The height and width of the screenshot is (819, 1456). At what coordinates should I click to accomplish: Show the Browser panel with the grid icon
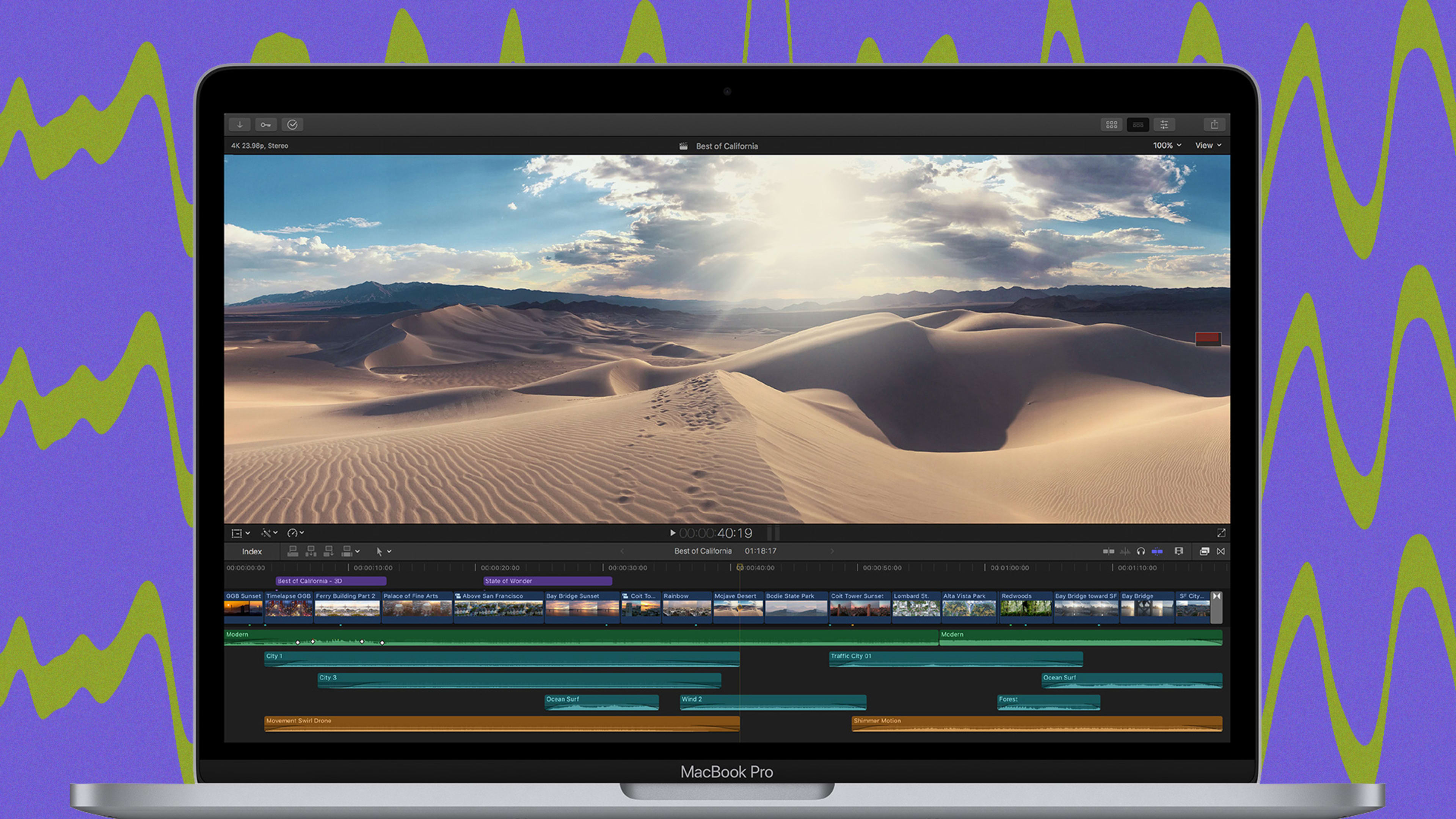(1111, 125)
